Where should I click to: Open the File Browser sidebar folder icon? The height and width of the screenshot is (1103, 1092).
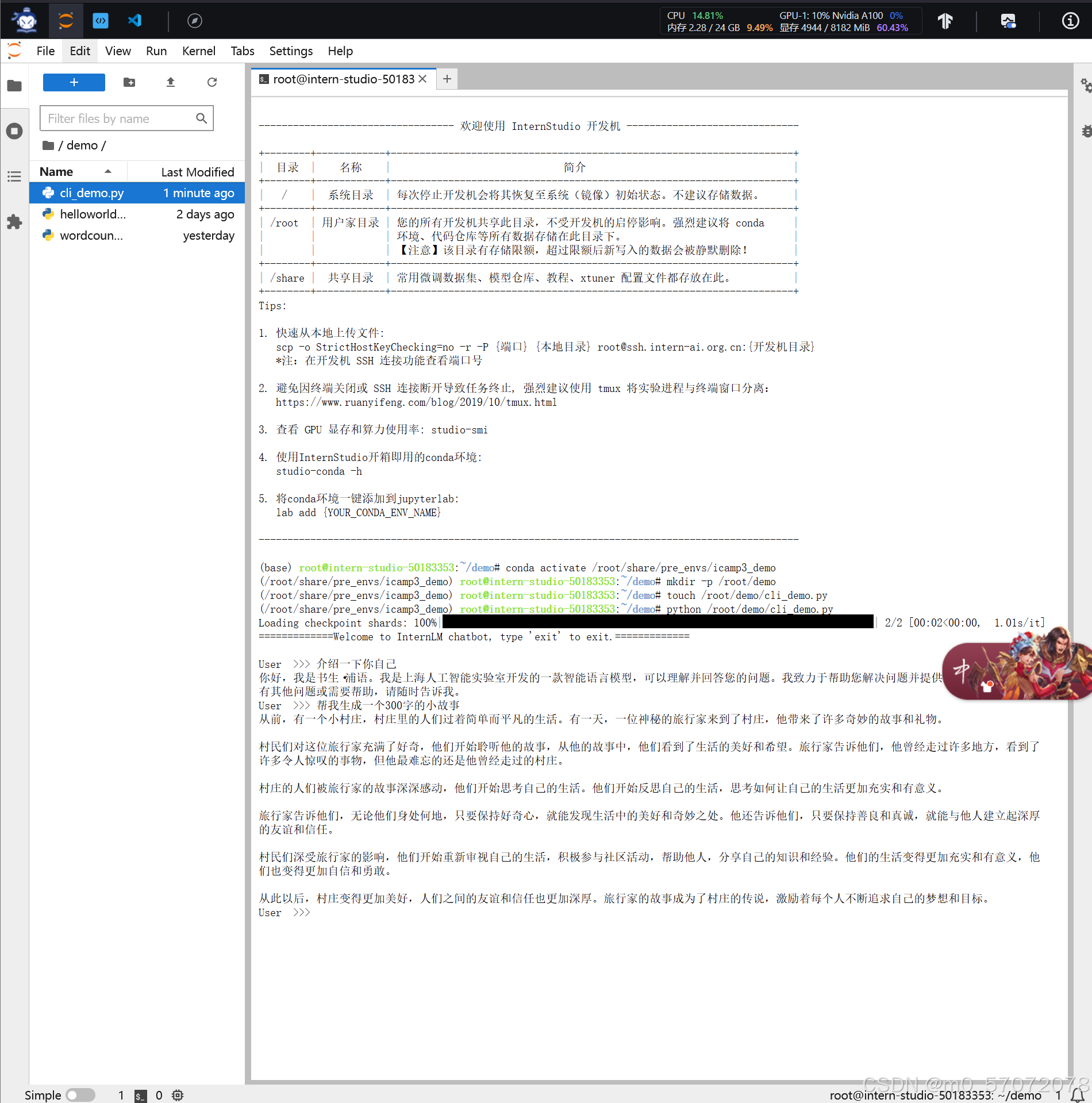coord(14,86)
